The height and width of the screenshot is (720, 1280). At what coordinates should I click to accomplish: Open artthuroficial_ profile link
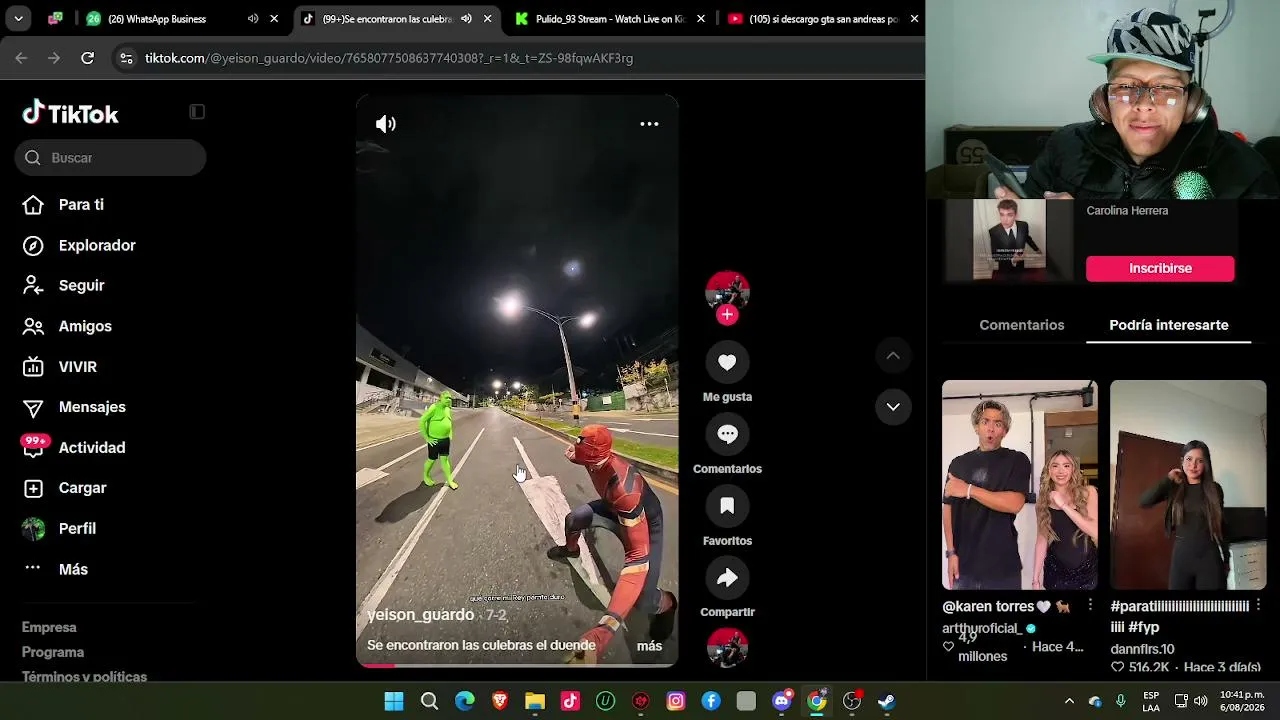pyautogui.click(x=982, y=628)
